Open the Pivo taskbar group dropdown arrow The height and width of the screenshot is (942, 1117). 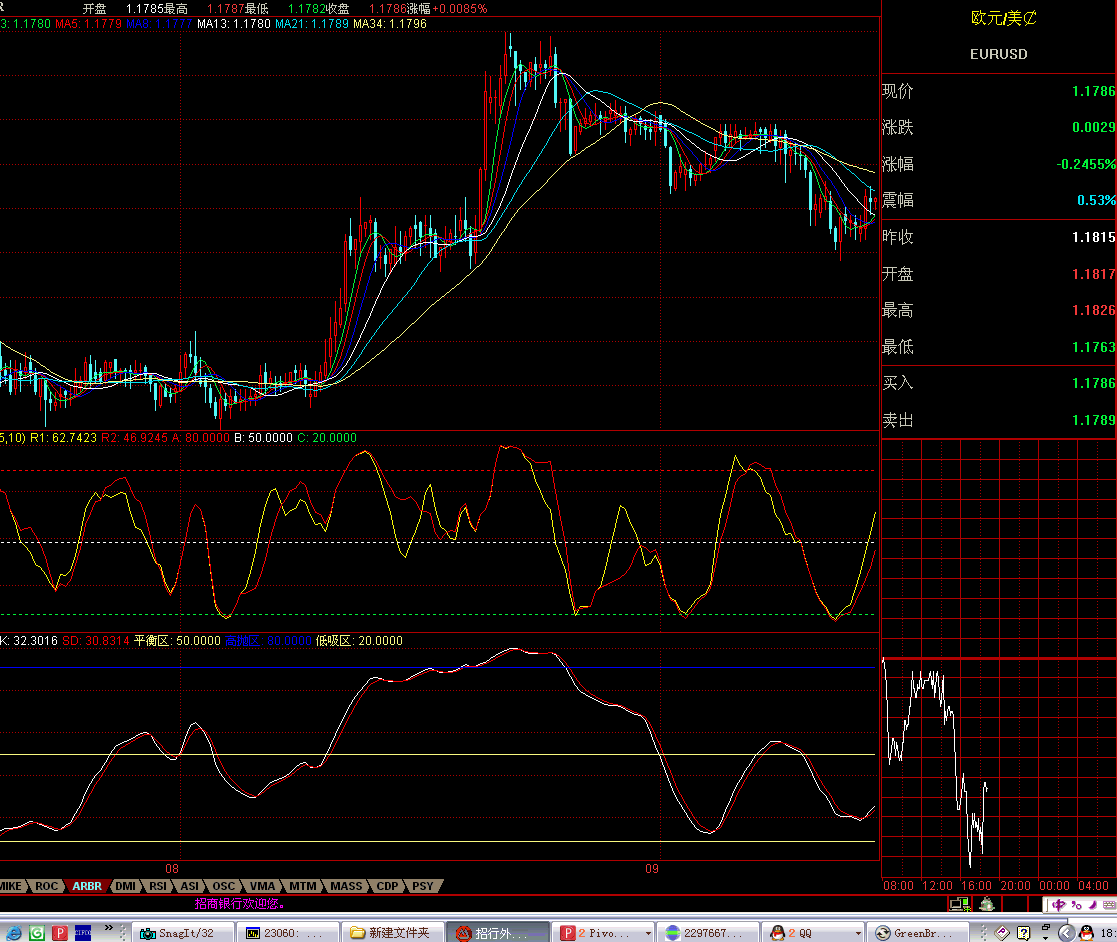click(x=648, y=933)
